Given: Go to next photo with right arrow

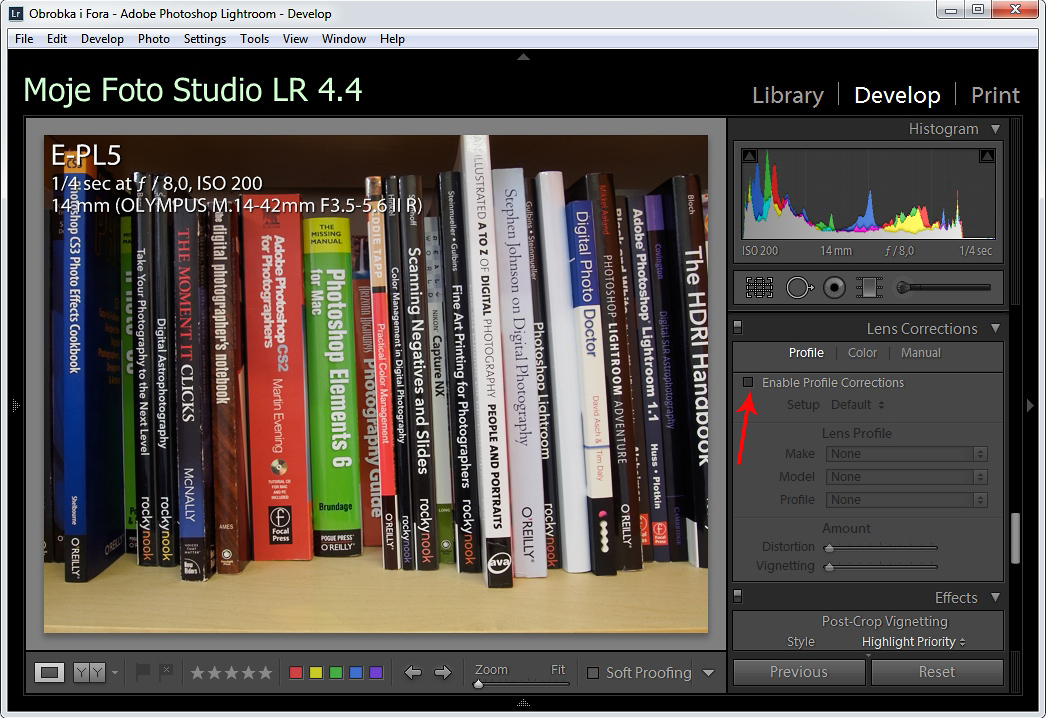Looking at the screenshot, I should click(443, 673).
